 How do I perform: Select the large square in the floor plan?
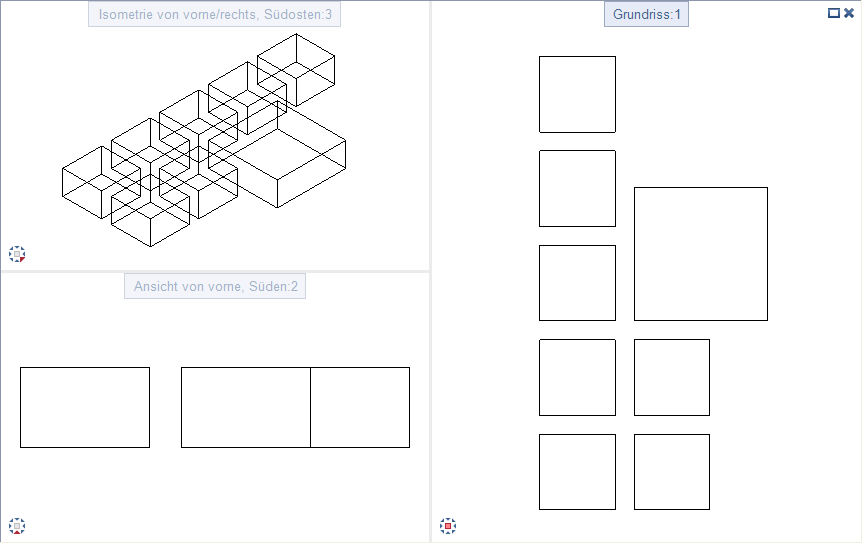(x=701, y=254)
